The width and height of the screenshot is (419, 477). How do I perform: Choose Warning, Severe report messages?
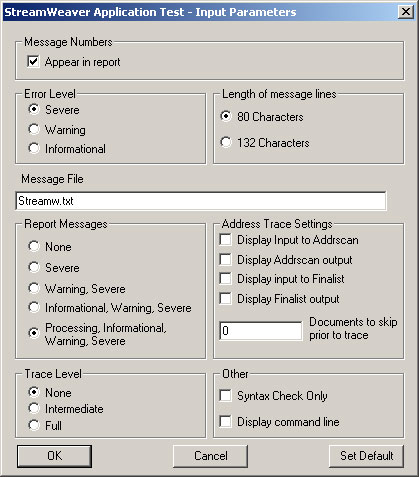click(x=34, y=288)
